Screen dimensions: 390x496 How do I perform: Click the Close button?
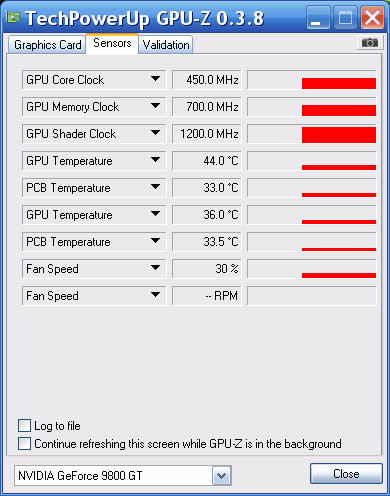(346, 473)
